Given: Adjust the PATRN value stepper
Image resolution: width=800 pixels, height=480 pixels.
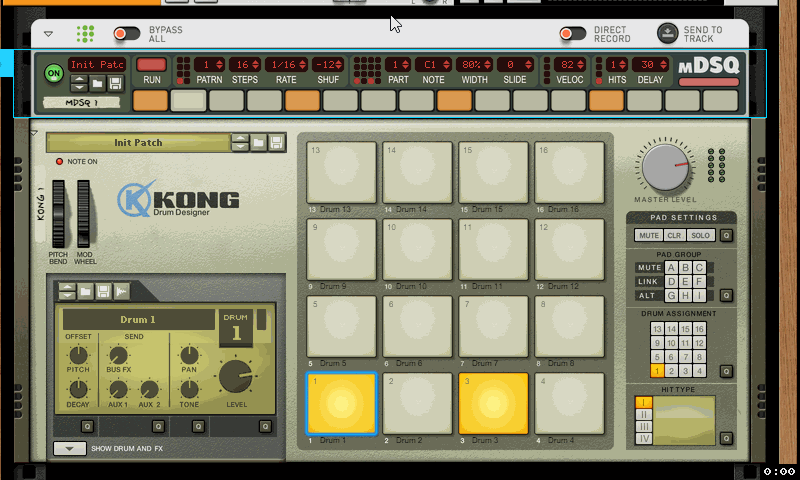Looking at the screenshot, I should click(219, 65).
